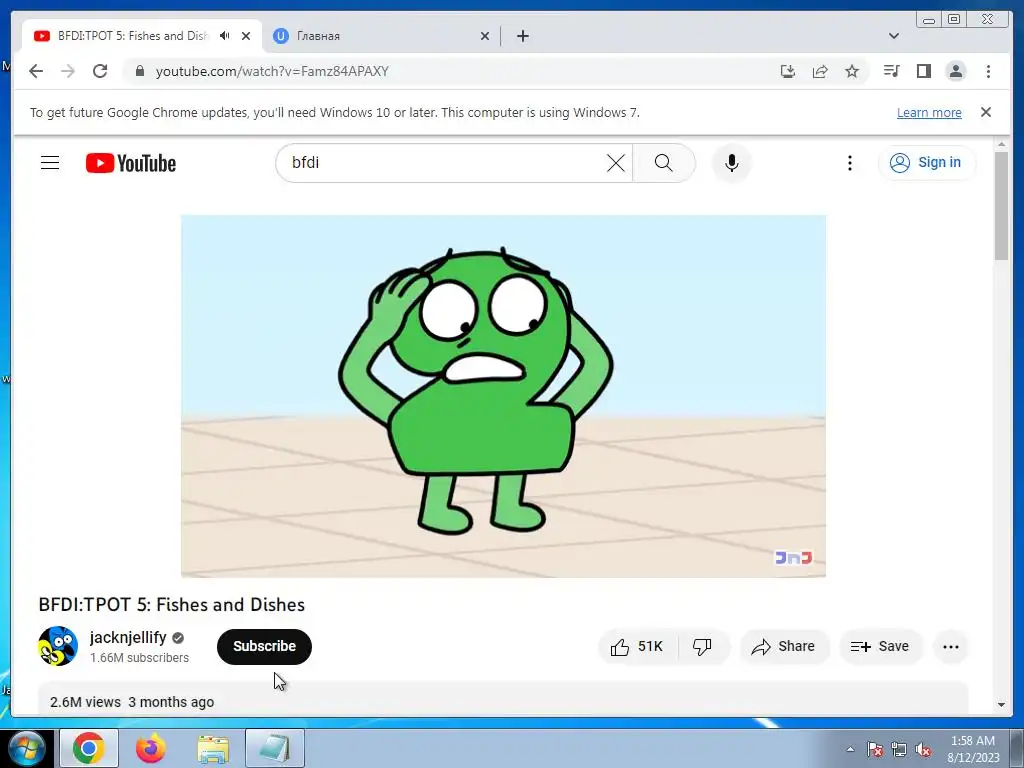Click the install app icon in address bar
This screenshot has height=768, width=1024.
788,71
